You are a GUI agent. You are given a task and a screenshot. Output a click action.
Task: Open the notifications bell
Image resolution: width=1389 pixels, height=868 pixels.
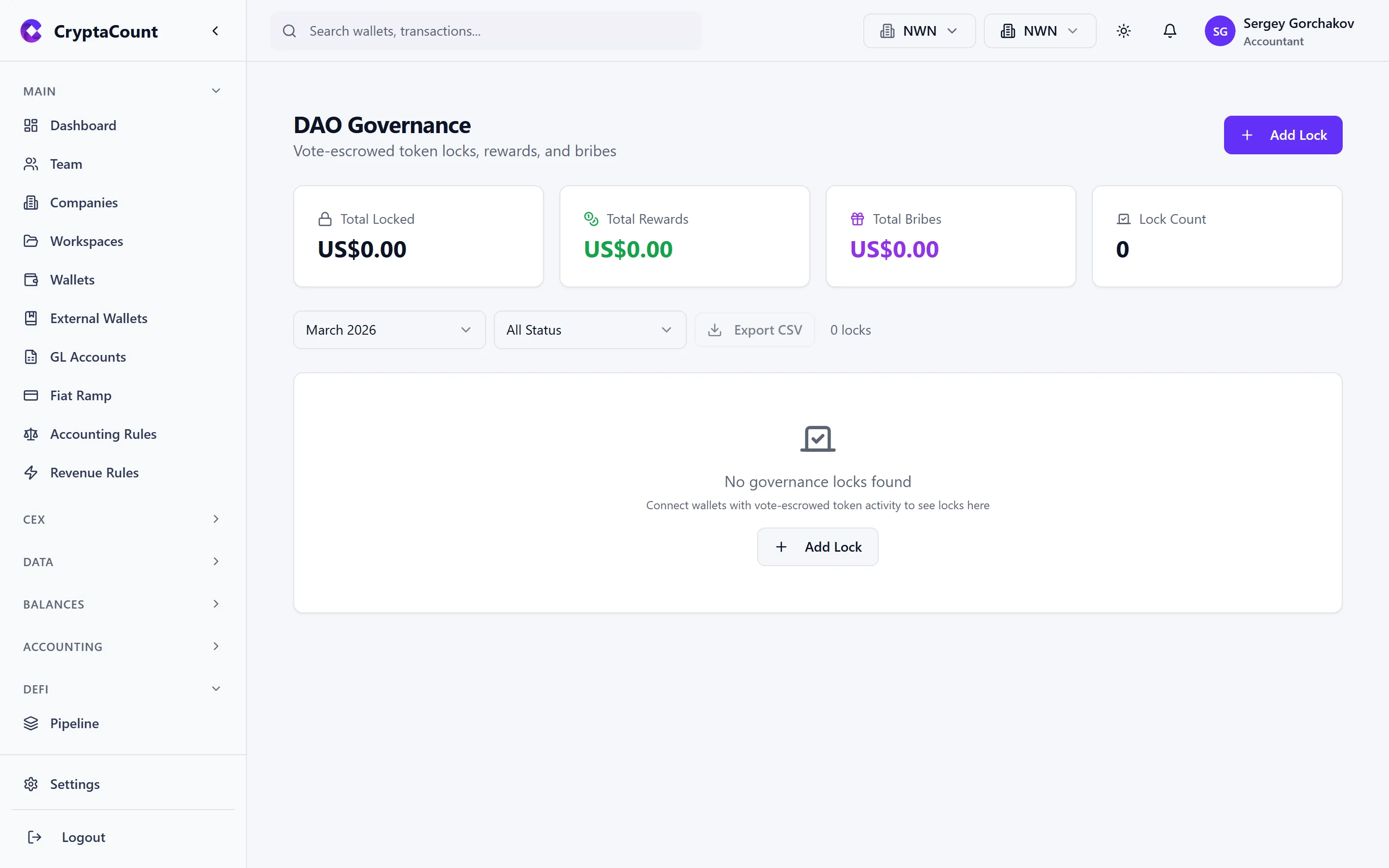1169,31
